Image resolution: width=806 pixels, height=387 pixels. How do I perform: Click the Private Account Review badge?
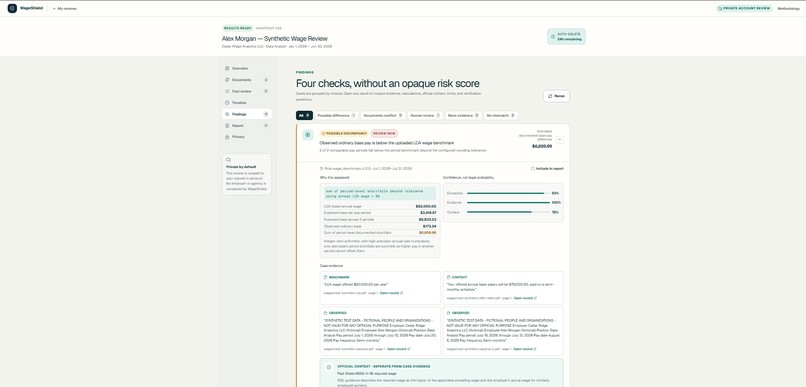pos(744,8)
